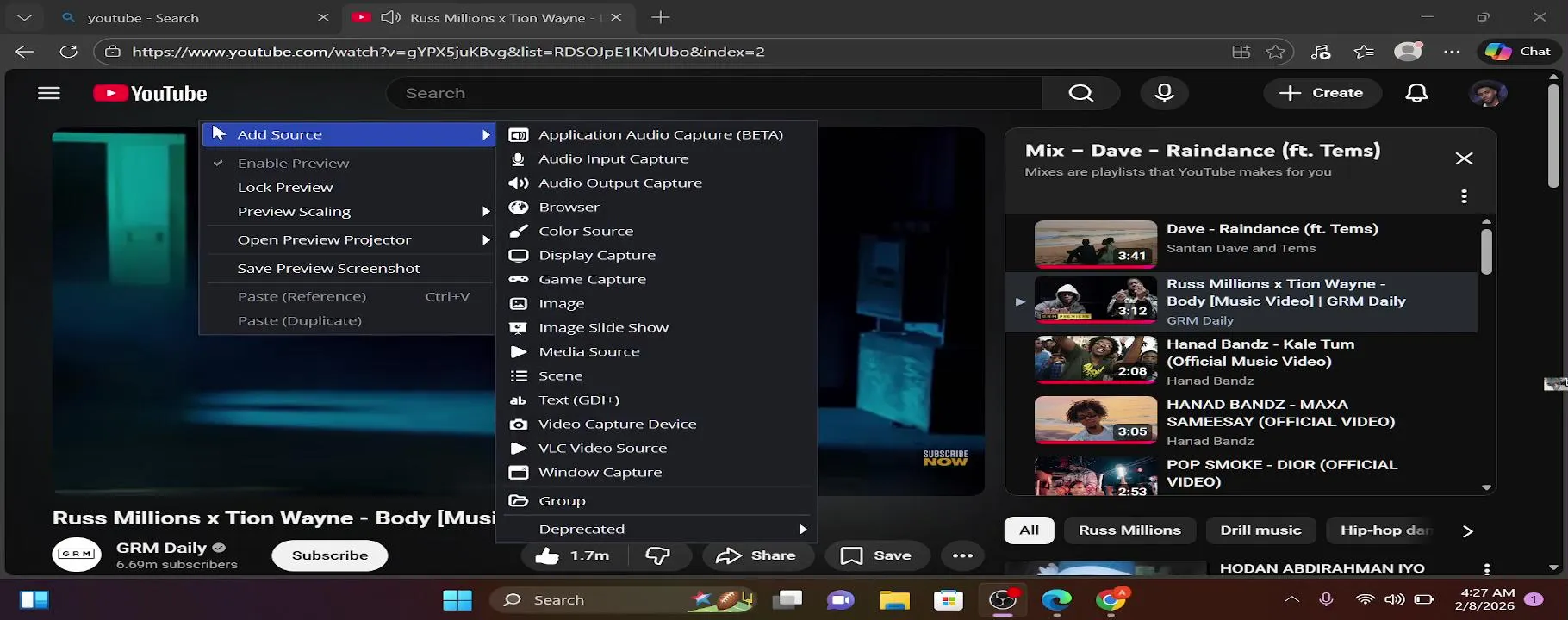The width and height of the screenshot is (1568, 620).
Task: Expand the Deprecated sources submenu
Action: coord(656,530)
